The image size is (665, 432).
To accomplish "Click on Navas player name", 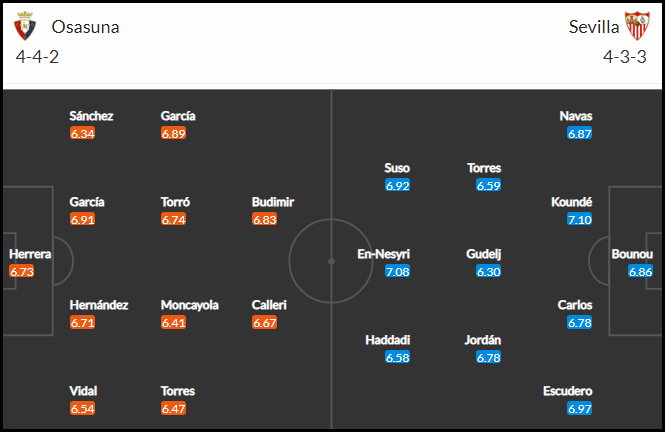I will coord(576,116).
